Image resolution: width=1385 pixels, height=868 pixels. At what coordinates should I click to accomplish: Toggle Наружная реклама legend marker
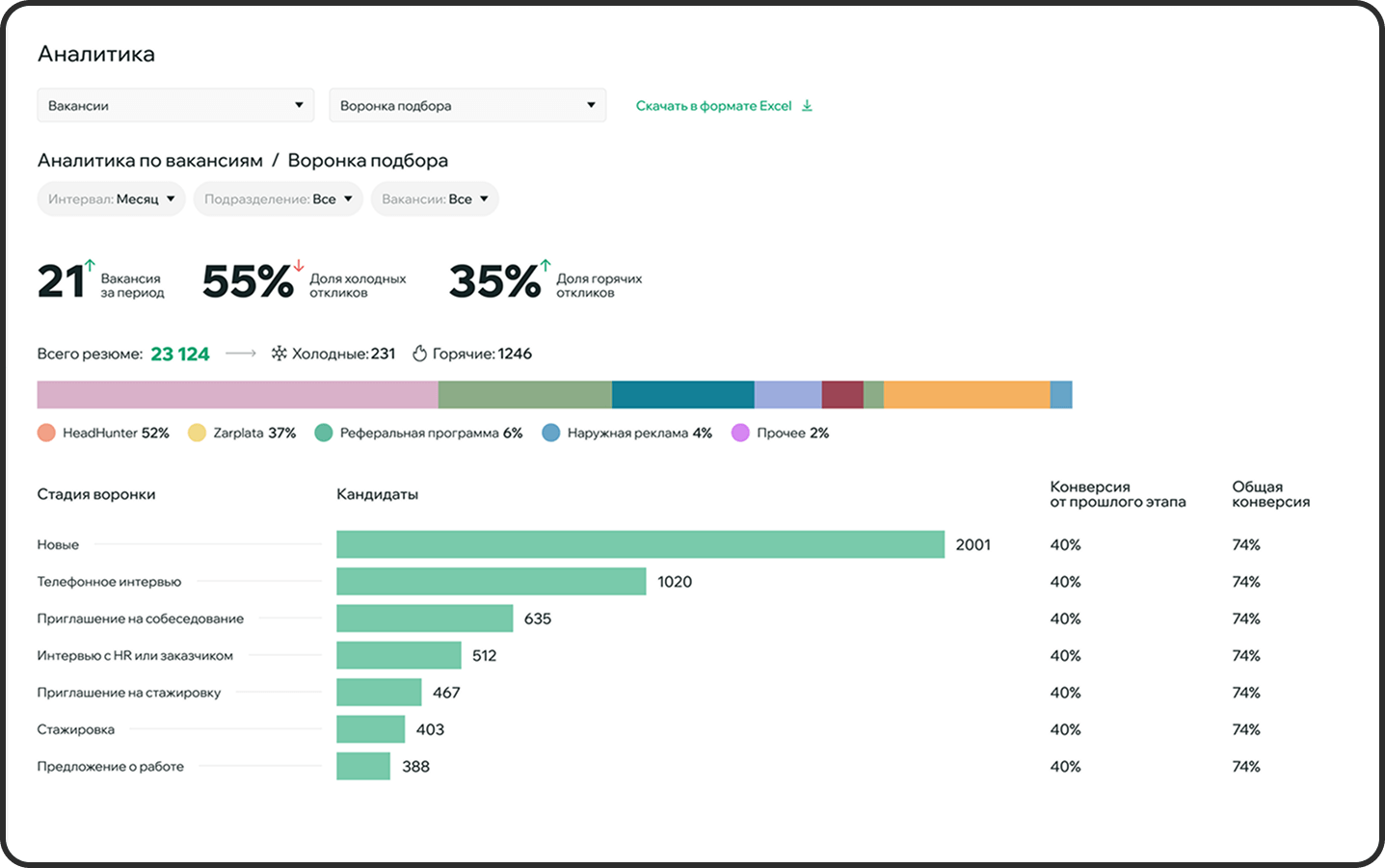click(551, 433)
